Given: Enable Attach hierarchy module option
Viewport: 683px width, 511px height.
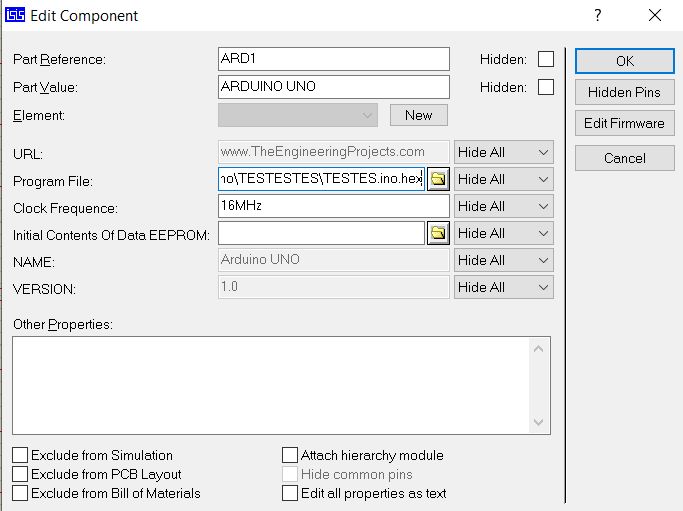Looking at the screenshot, I should coord(290,455).
